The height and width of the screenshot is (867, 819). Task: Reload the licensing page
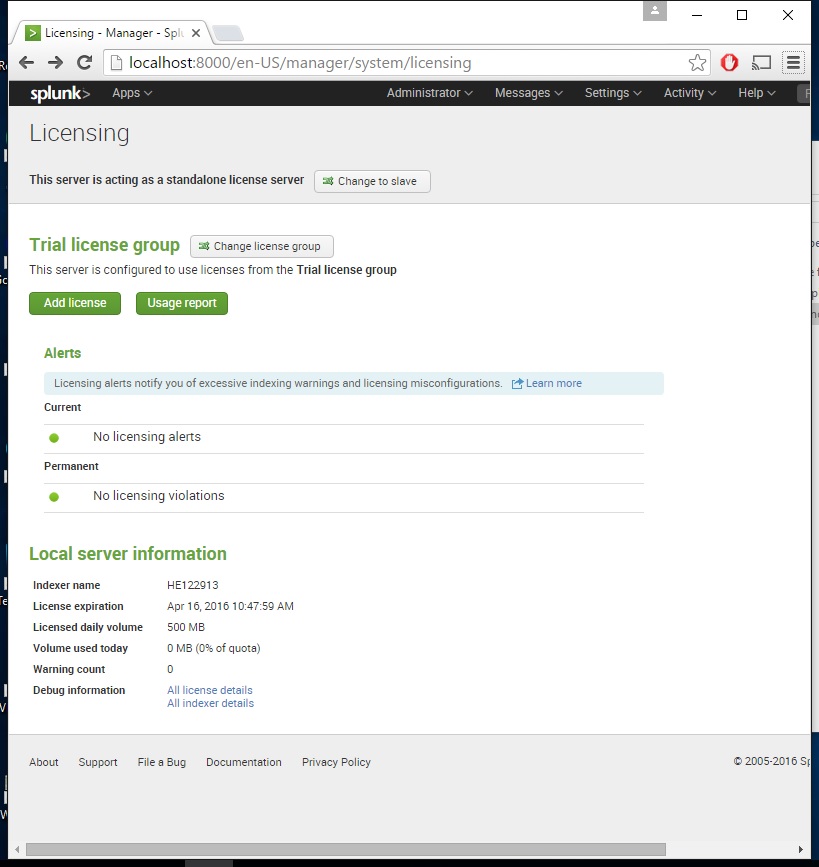pos(85,62)
